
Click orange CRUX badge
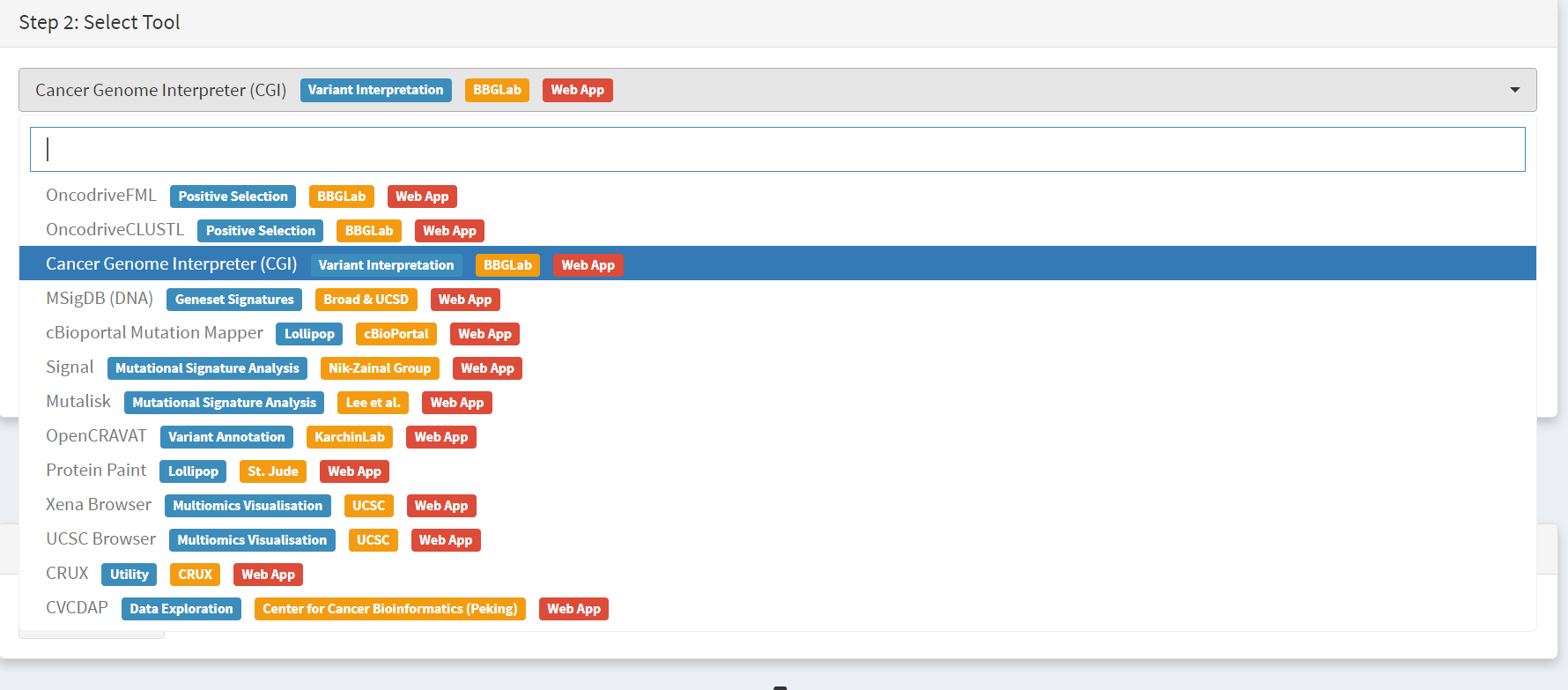[x=195, y=575]
